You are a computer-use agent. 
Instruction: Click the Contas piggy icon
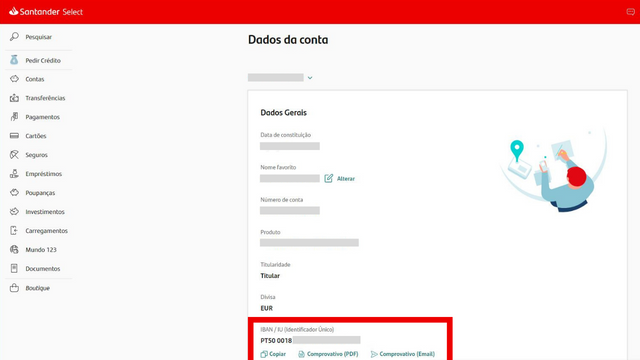tap(14, 79)
